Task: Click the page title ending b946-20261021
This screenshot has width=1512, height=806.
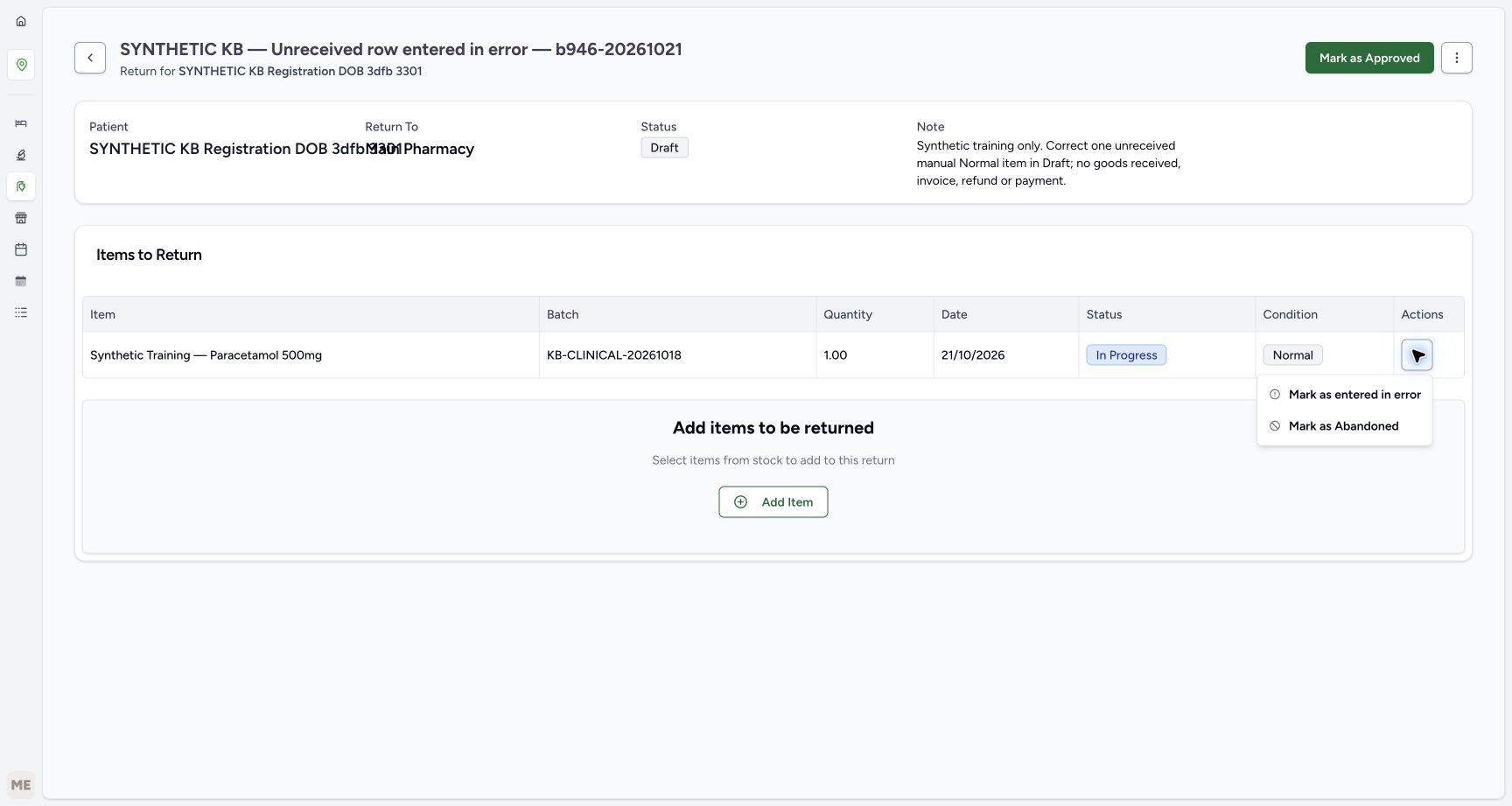Action: [x=401, y=49]
